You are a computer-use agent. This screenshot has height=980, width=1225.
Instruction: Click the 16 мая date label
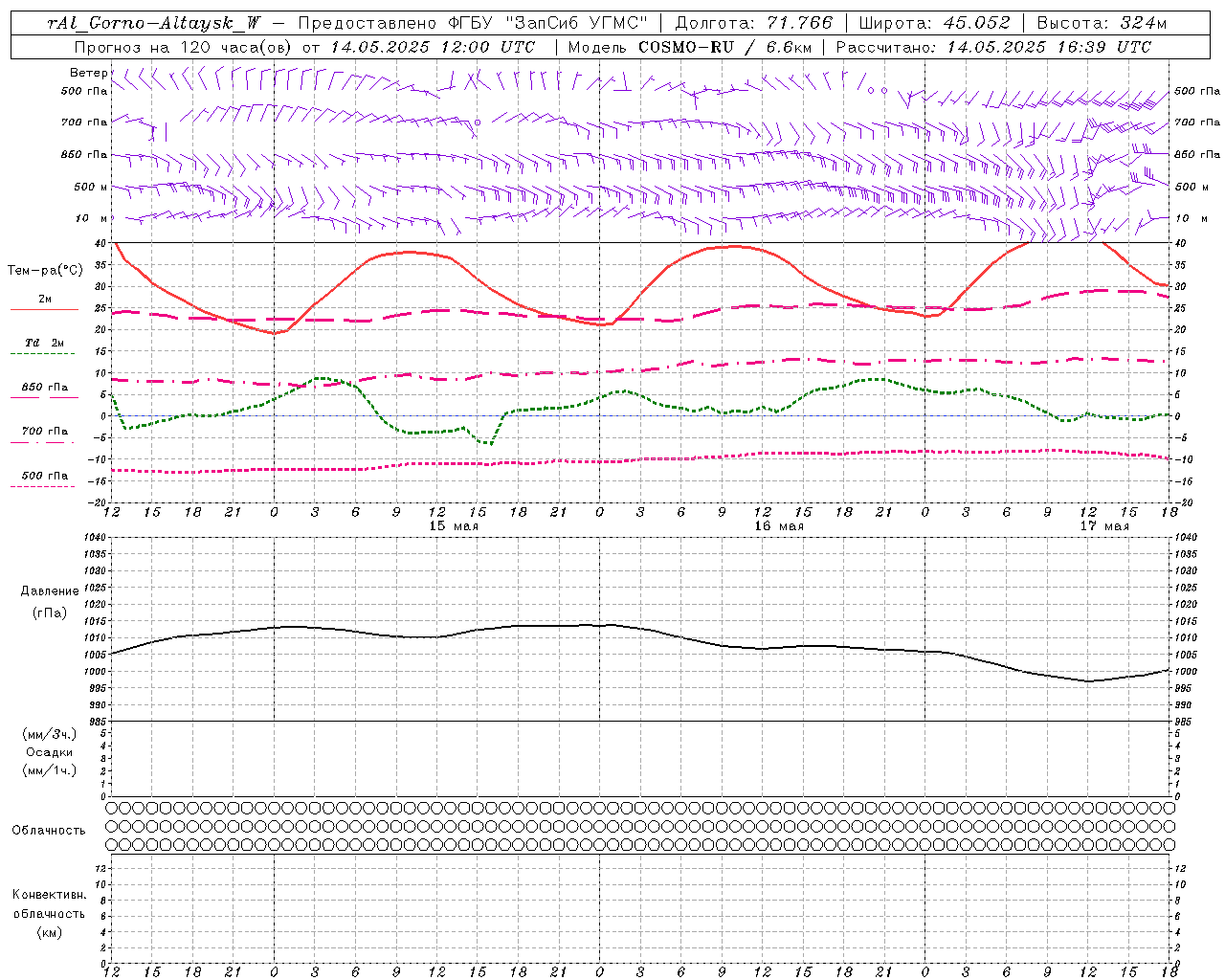779,526
